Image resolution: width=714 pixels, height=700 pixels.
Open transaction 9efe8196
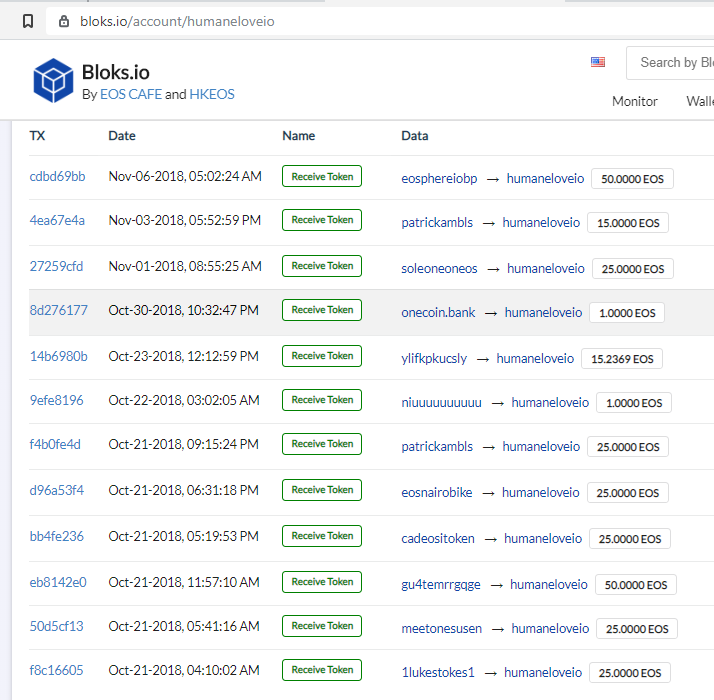[56, 400]
